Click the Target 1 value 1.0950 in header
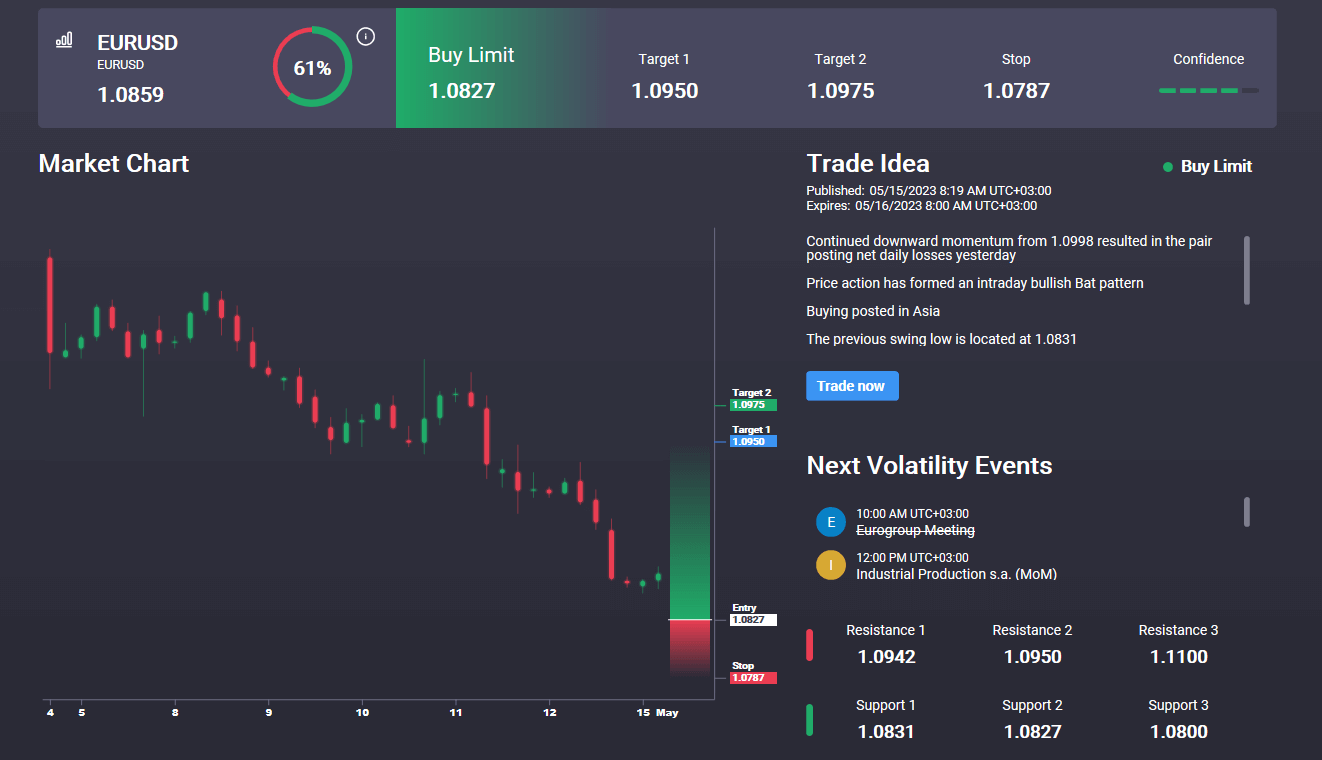Screen dimensions: 1322x760 (x=665, y=91)
